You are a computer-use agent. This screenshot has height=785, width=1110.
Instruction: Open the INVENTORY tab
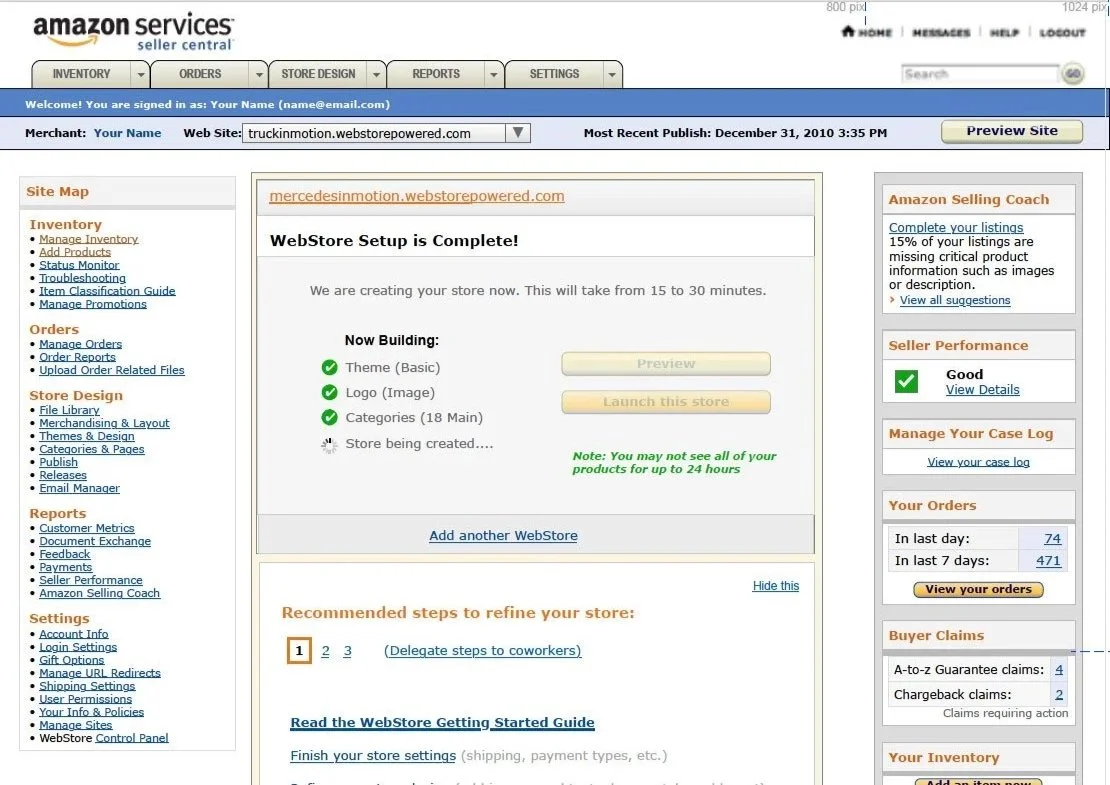pyautogui.click(x=81, y=74)
